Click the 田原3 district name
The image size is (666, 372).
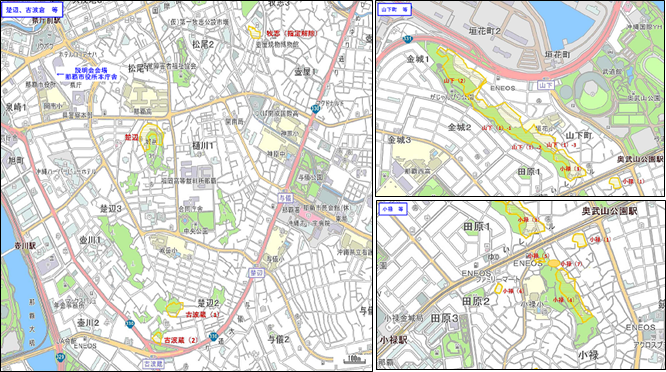pos(445,318)
